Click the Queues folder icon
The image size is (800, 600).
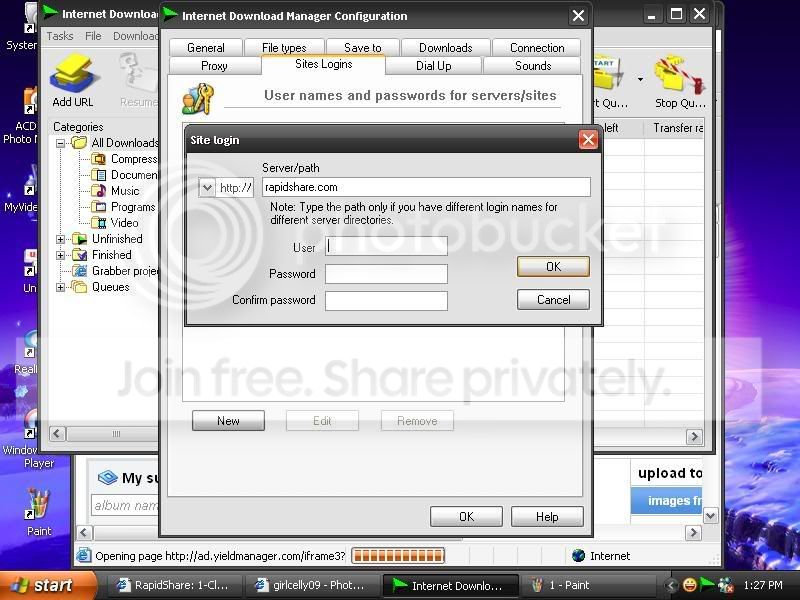80,287
